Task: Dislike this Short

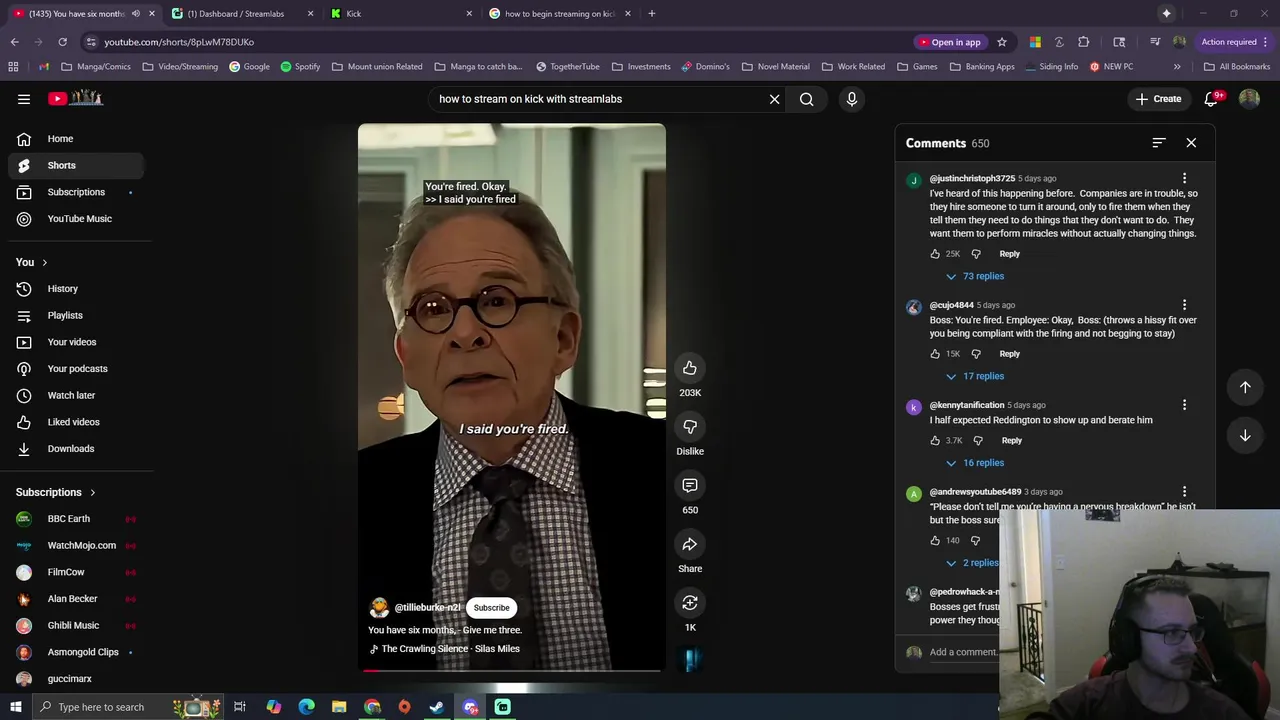Action: point(690,427)
